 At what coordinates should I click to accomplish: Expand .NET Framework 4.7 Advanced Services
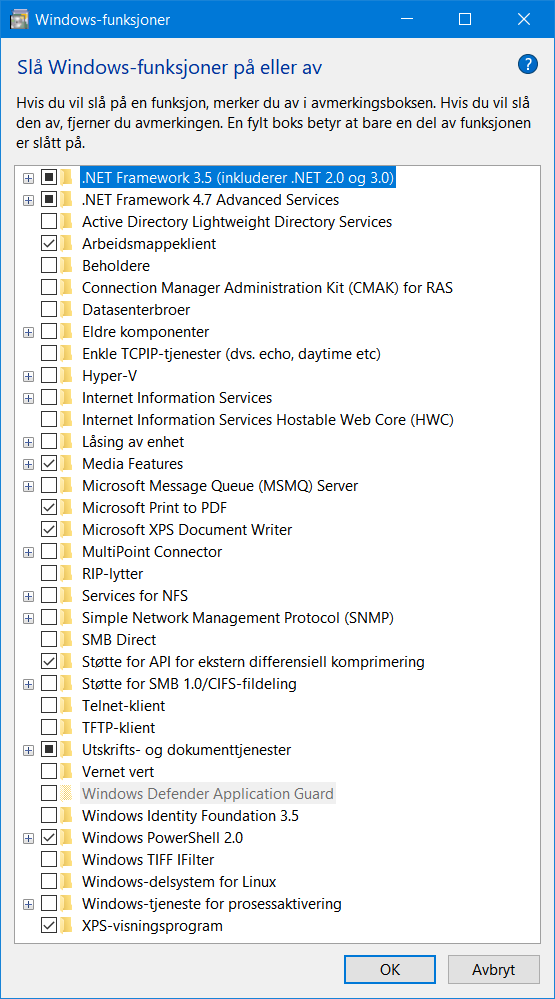[28, 200]
